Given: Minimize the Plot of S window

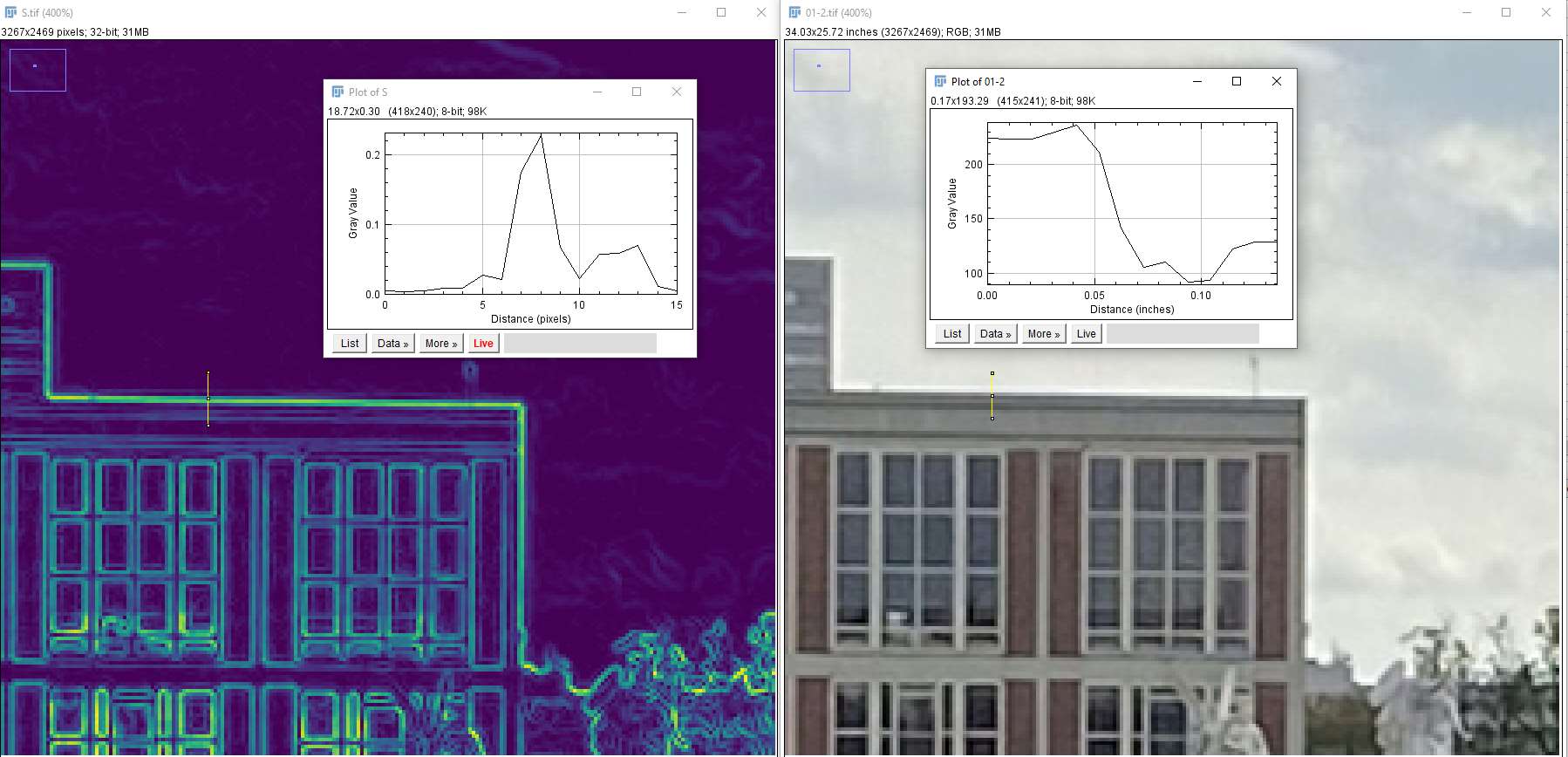Looking at the screenshot, I should click(x=597, y=92).
